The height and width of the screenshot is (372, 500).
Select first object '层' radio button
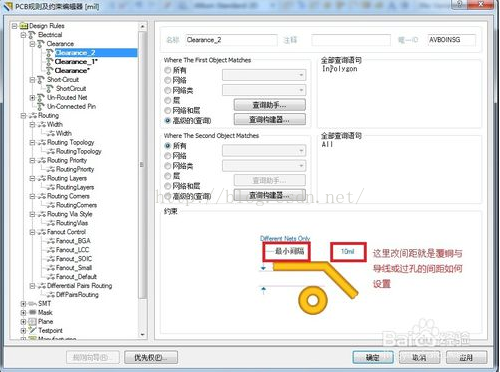pos(168,100)
